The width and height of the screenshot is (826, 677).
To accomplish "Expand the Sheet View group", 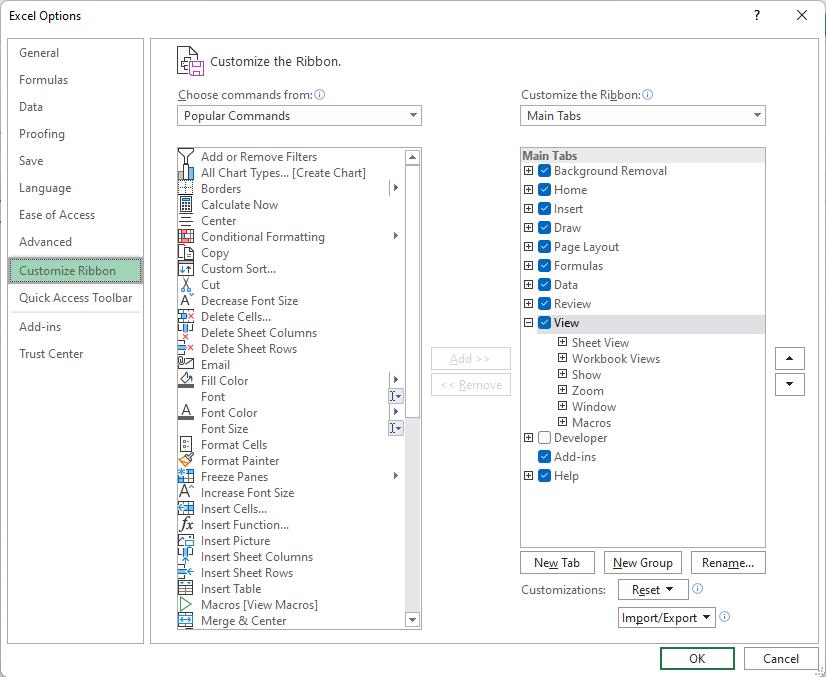I will click(563, 342).
